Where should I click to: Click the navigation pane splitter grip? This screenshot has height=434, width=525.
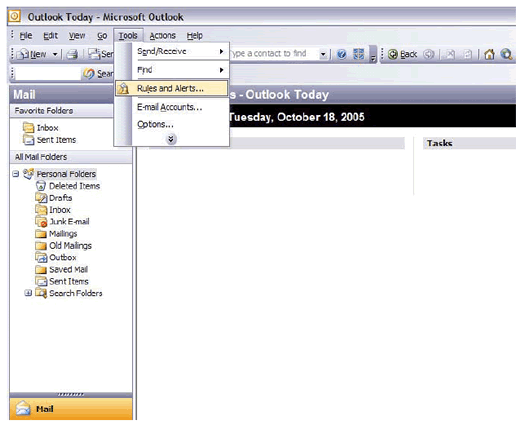click(x=71, y=394)
